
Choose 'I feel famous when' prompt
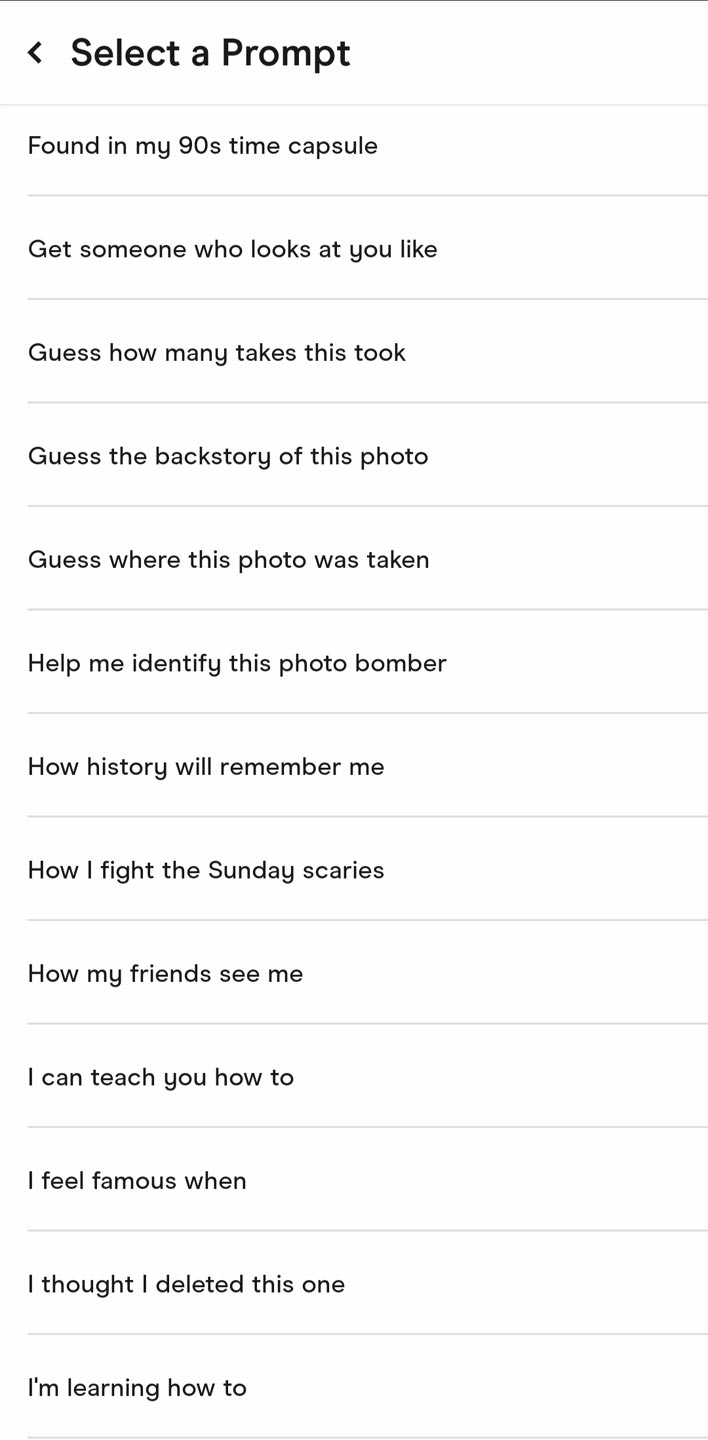354,1180
